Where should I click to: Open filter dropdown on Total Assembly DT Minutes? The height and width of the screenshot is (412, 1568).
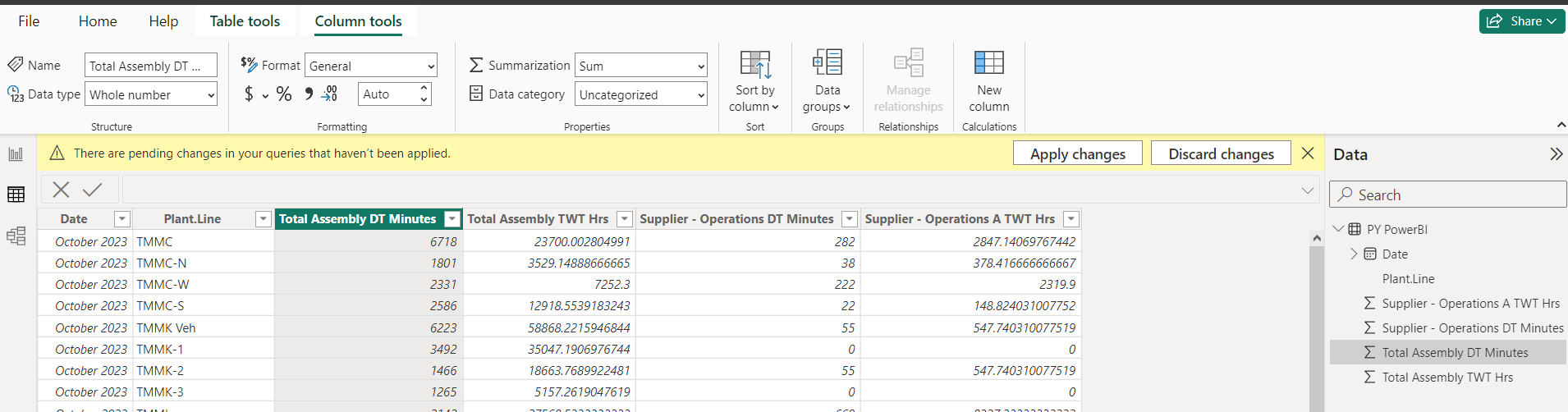452,219
